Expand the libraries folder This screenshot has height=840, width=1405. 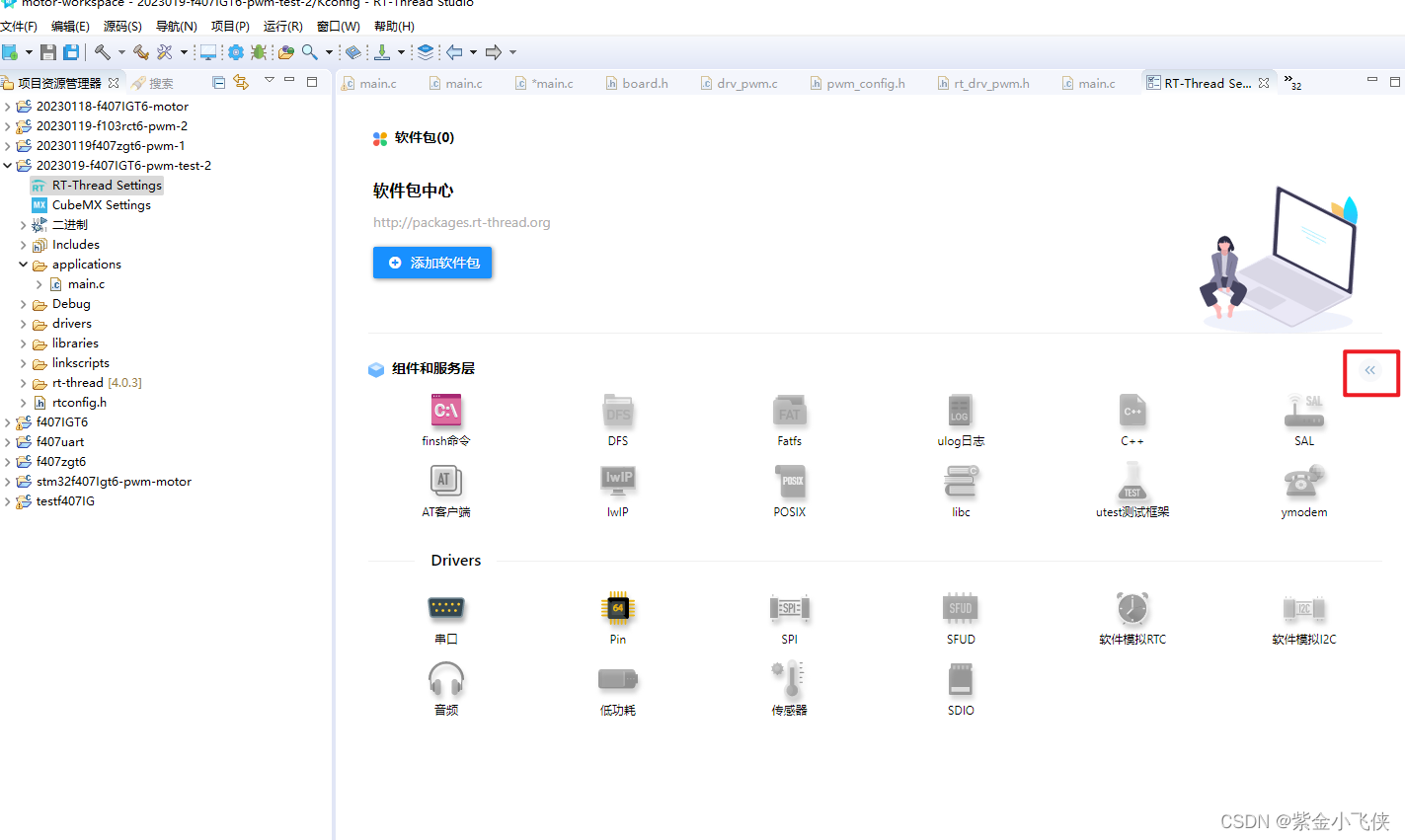[x=24, y=344]
